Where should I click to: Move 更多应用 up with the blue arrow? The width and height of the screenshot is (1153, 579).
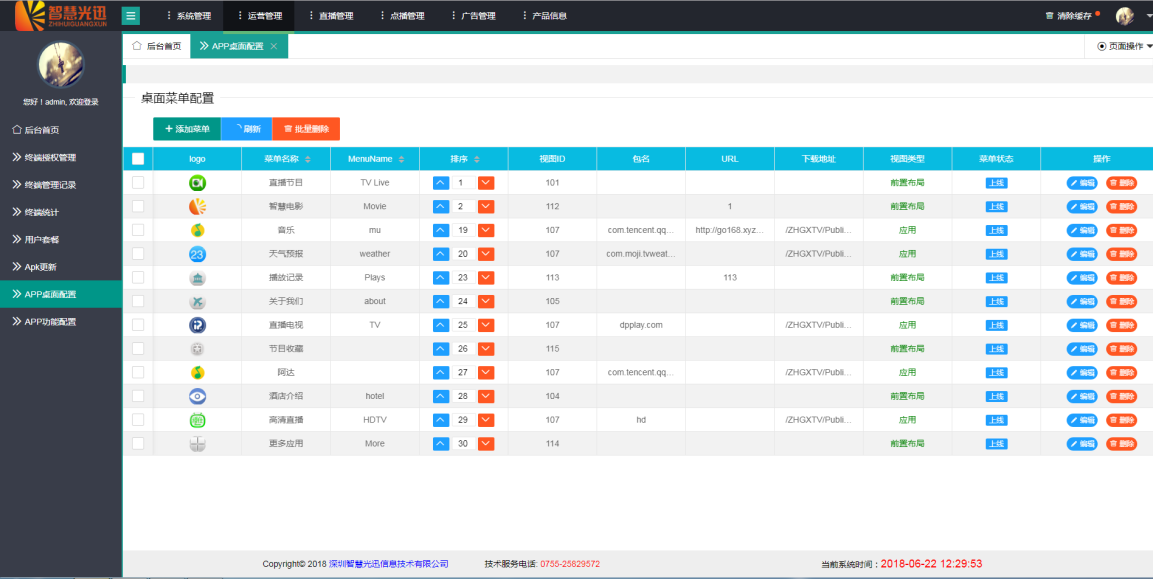pos(440,444)
